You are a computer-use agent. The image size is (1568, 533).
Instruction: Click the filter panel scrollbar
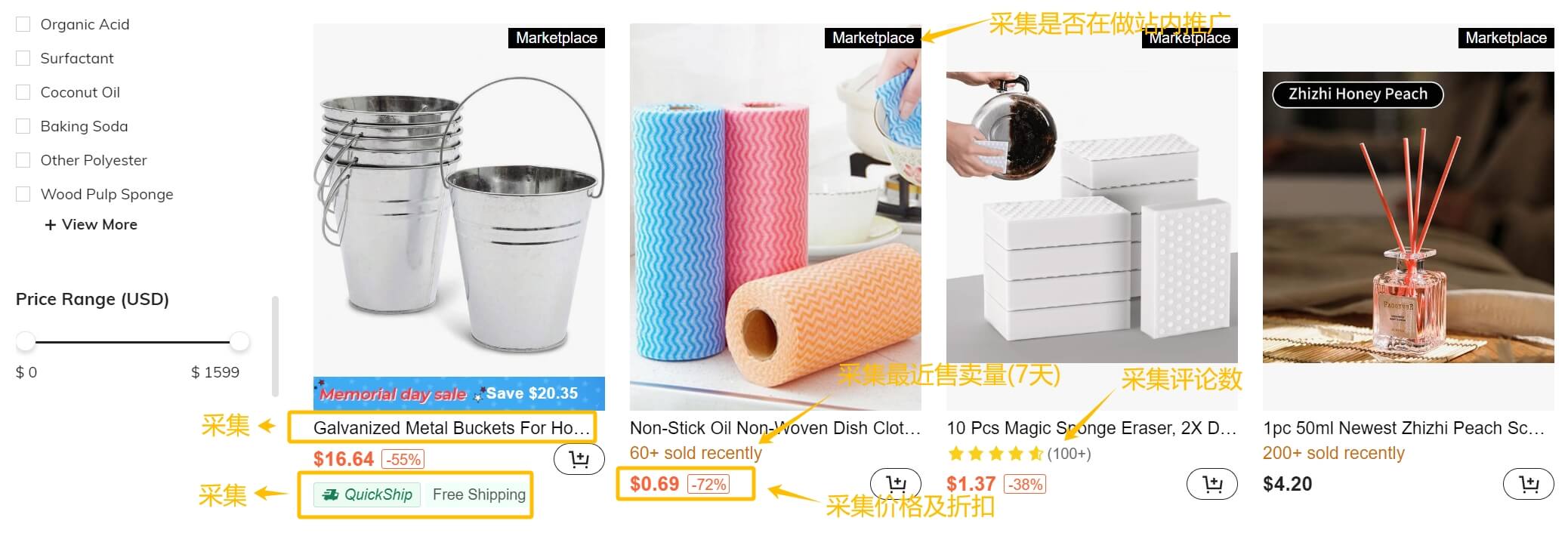point(276,346)
